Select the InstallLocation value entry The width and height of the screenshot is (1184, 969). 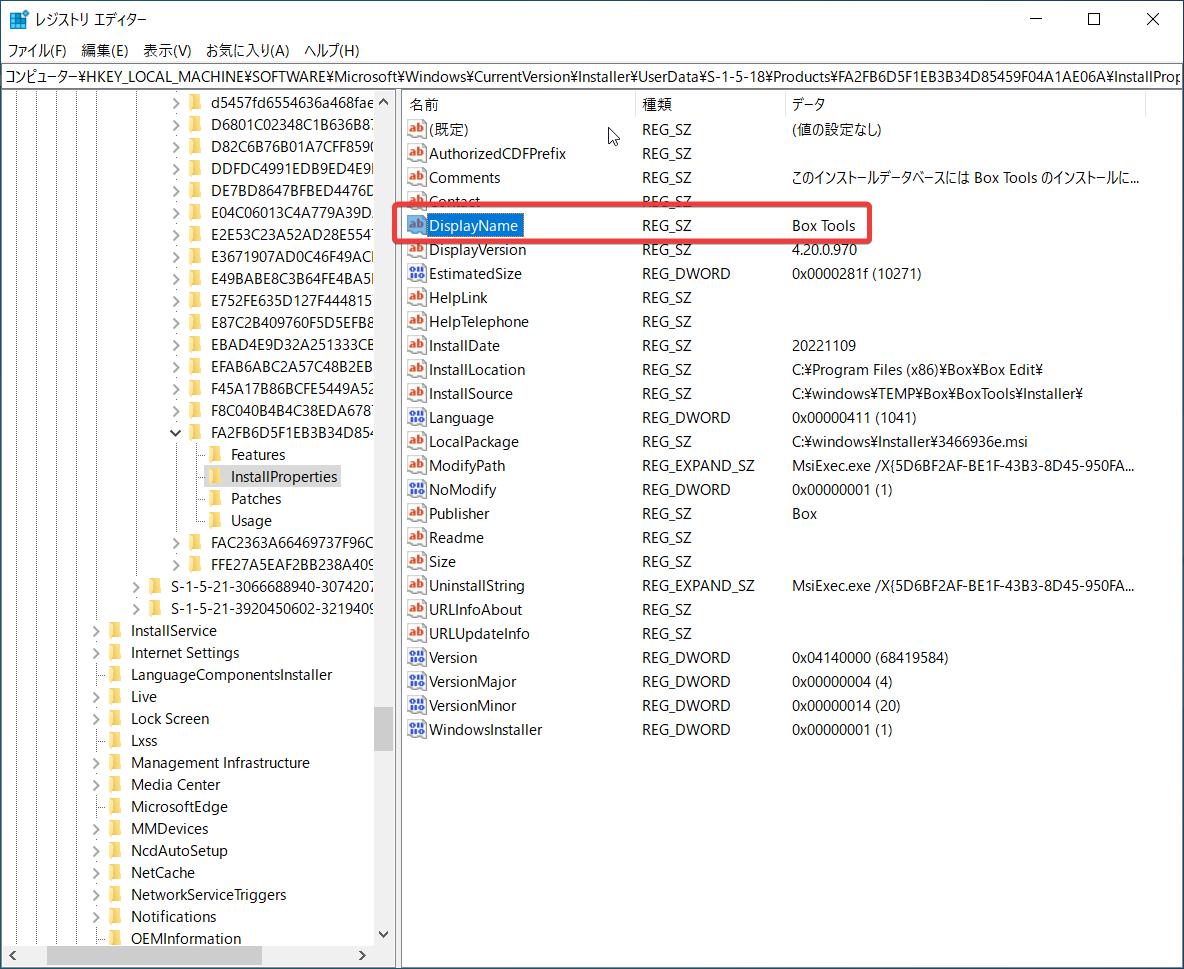pos(477,370)
